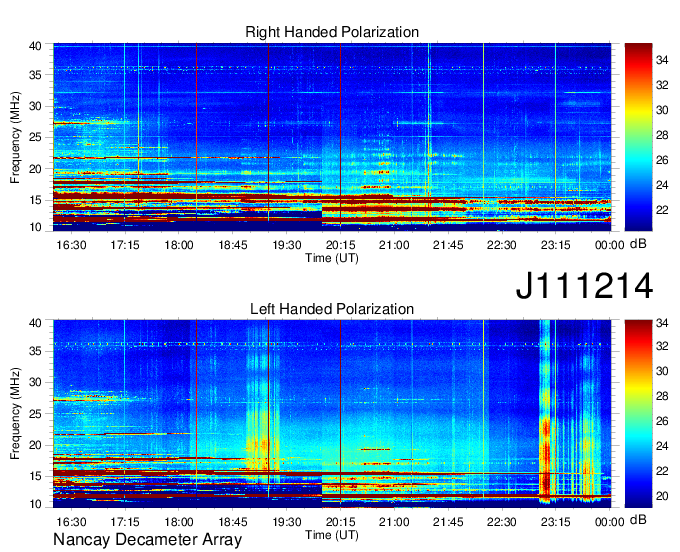The image size is (680, 552).
Task: Click 20 MHz tick on Left Handed frequency axis
Action: click(35, 445)
